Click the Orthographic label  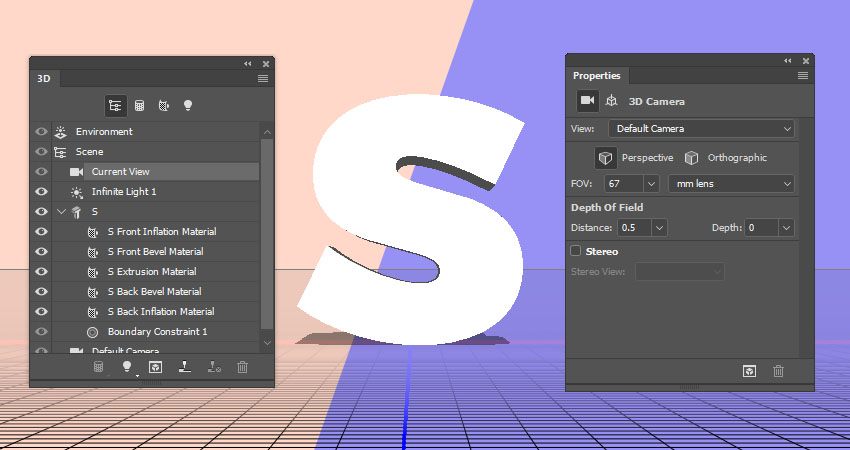point(737,158)
